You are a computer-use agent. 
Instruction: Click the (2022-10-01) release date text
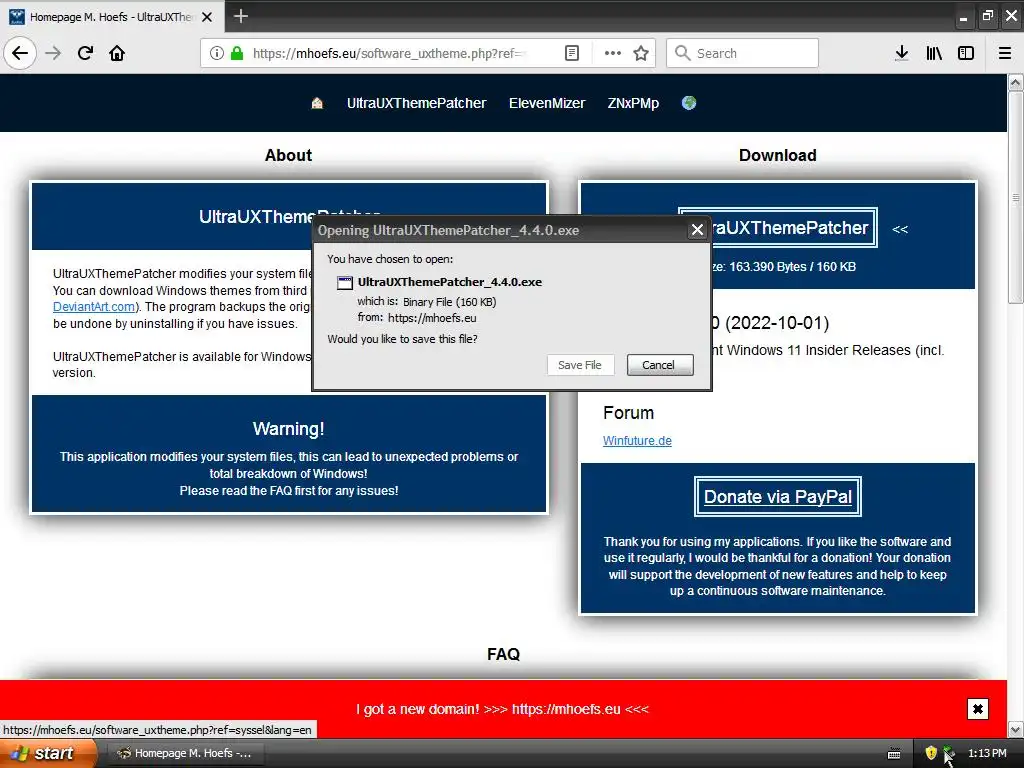point(777,323)
